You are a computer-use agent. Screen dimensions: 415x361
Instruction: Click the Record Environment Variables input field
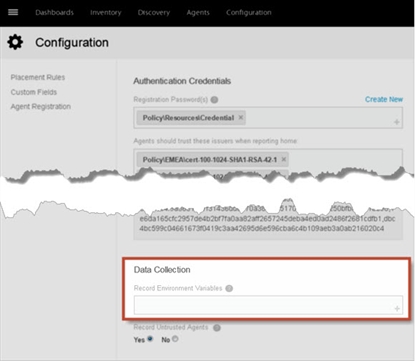point(268,305)
